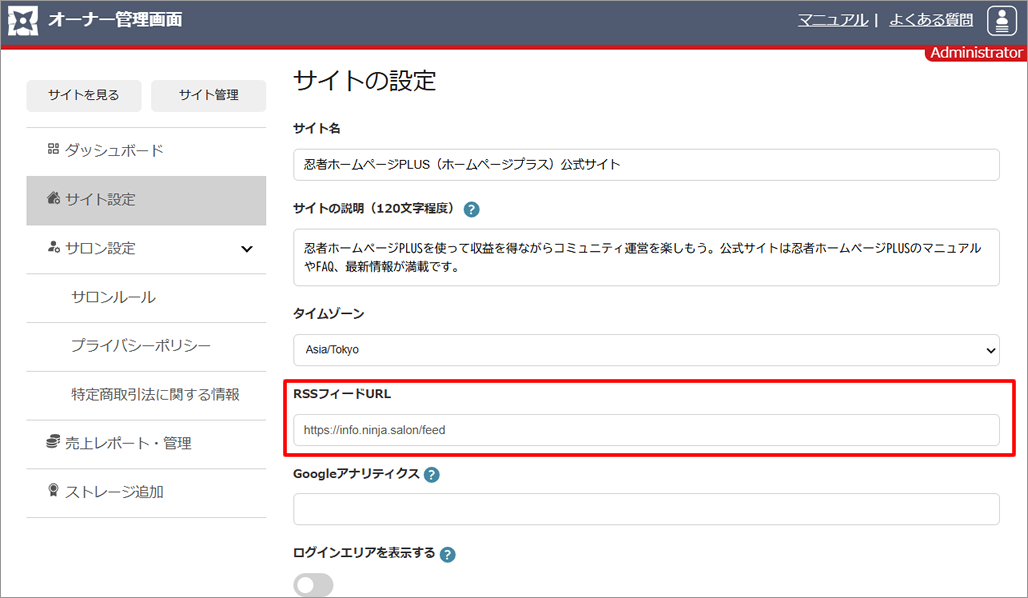Click the ninja logo icon in header

click(24, 21)
